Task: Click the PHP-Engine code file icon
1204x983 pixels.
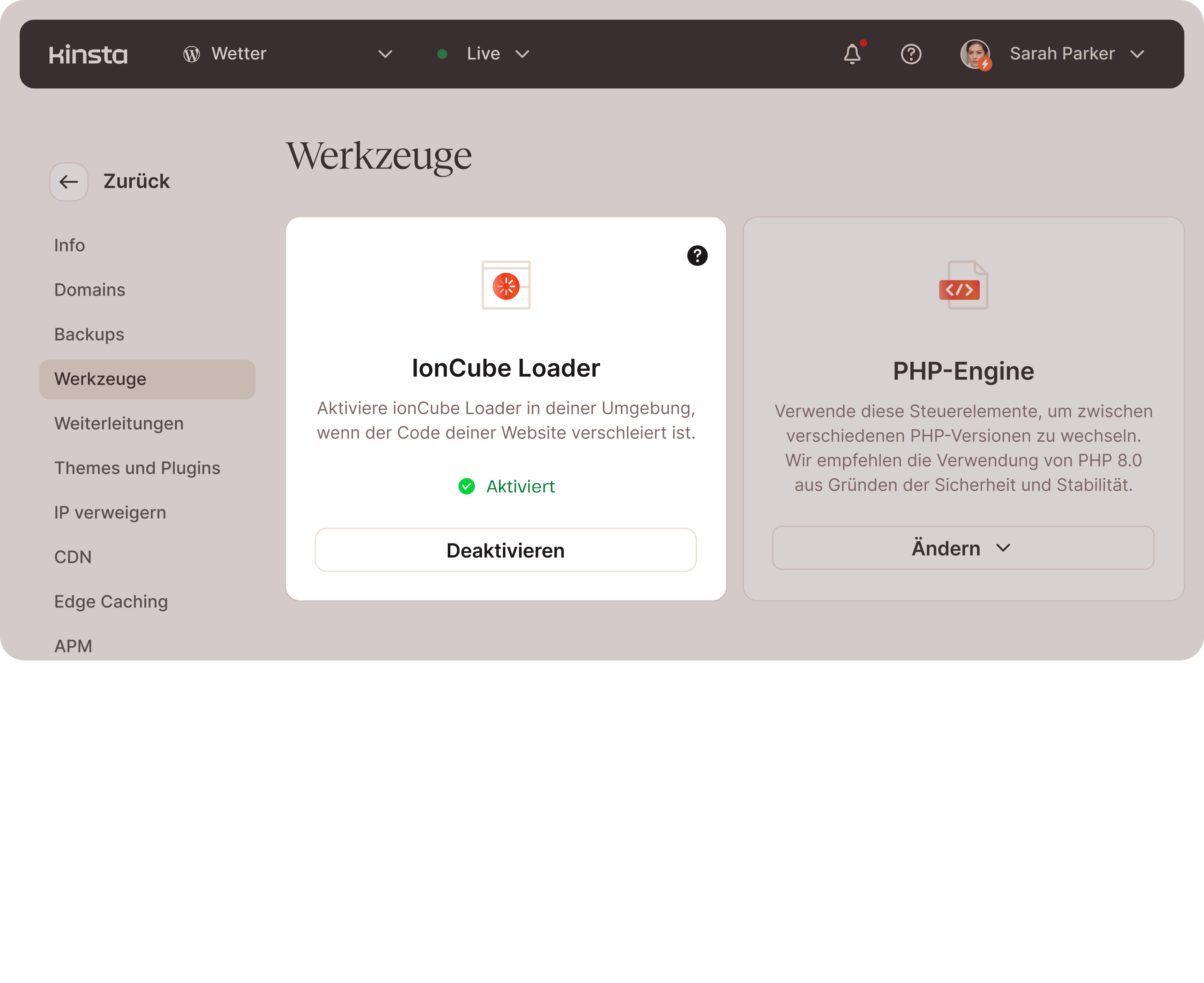Action: click(x=963, y=285)
